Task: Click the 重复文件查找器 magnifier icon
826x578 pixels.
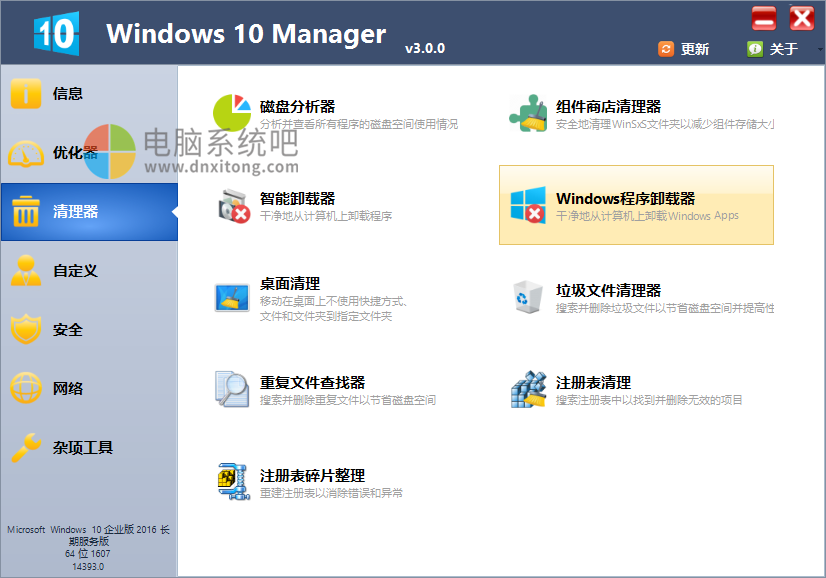Action: coord(232,389)
